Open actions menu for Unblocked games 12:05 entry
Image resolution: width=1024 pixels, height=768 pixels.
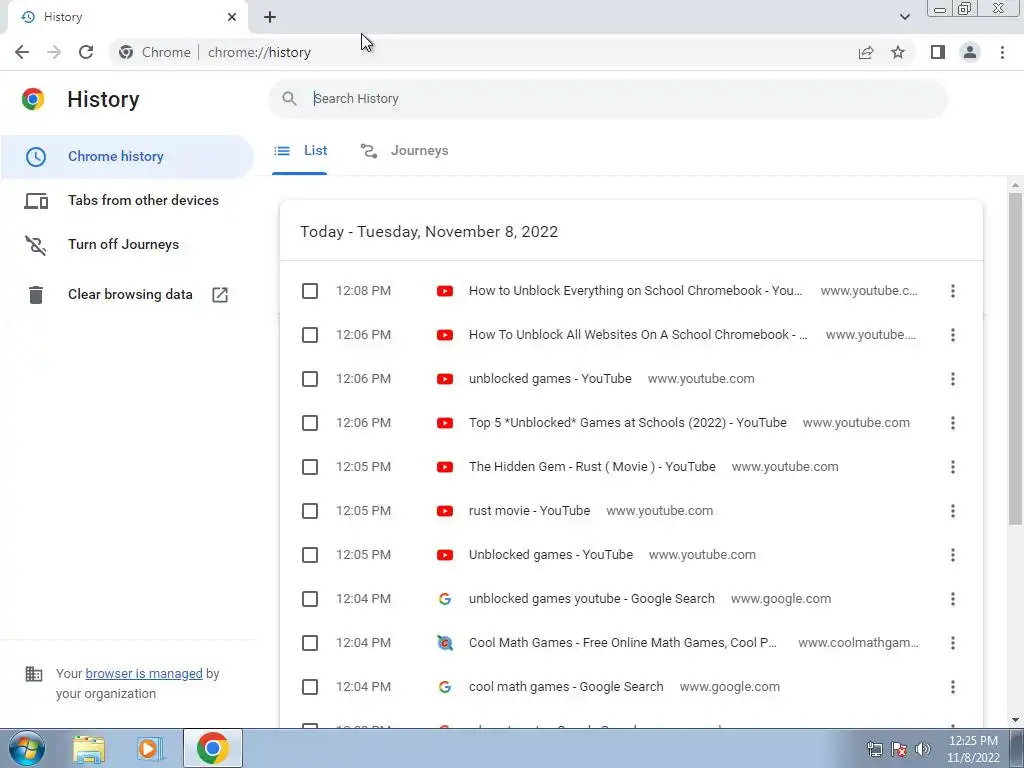click(x=953, y=555)
